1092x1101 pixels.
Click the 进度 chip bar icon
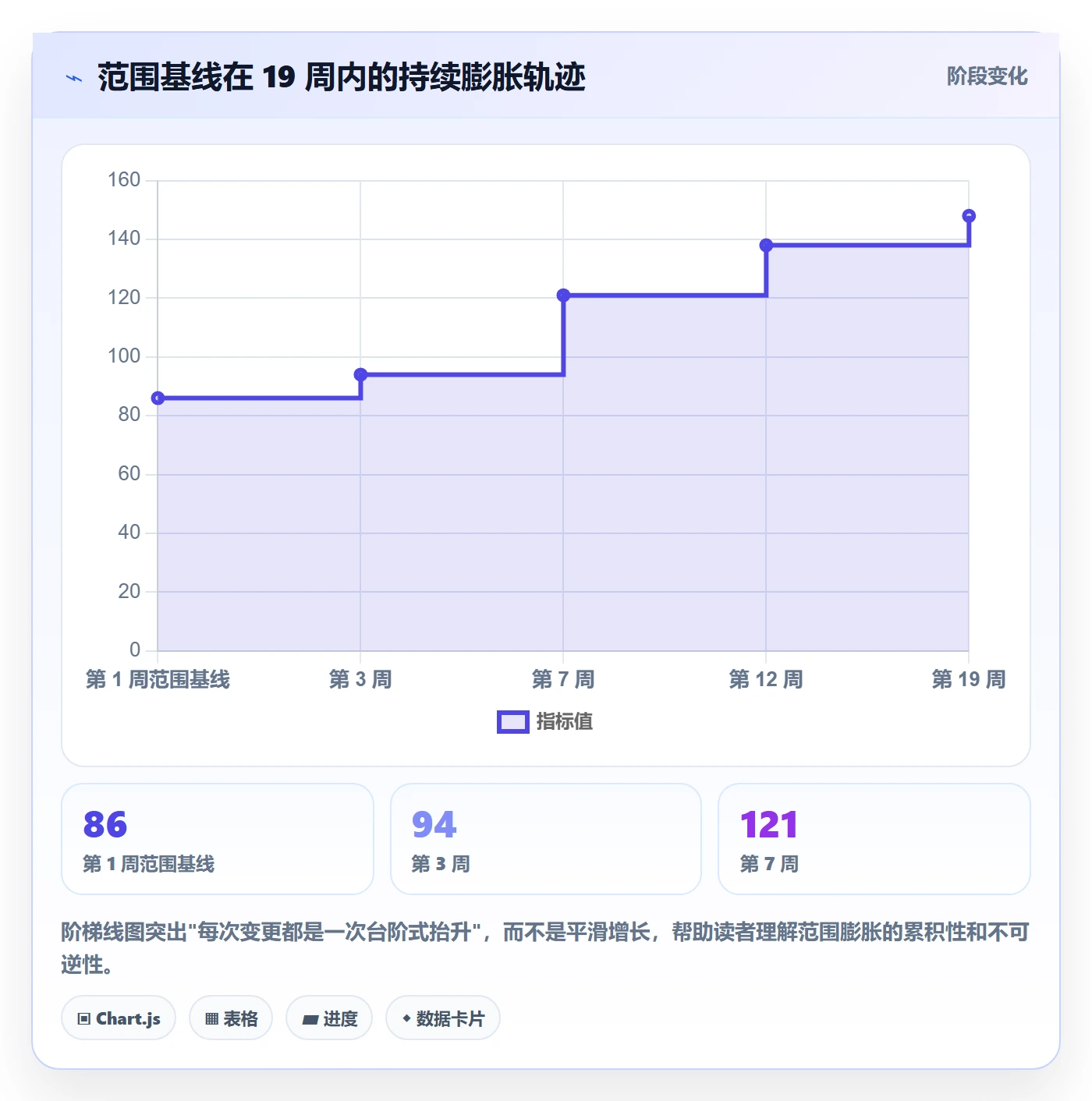pos(310,1020)
